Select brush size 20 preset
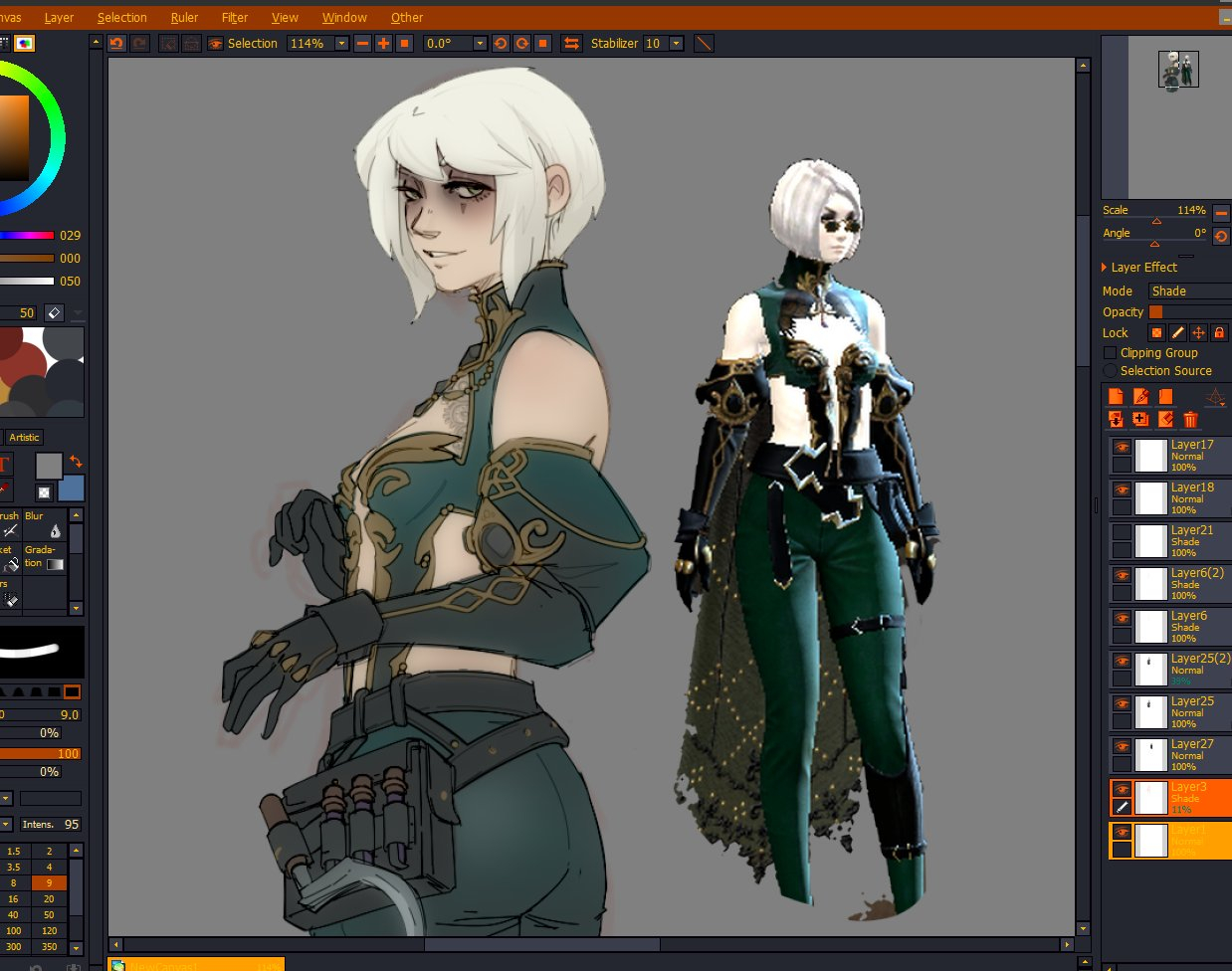This screenshot has height=971, width=1232. 49,898
